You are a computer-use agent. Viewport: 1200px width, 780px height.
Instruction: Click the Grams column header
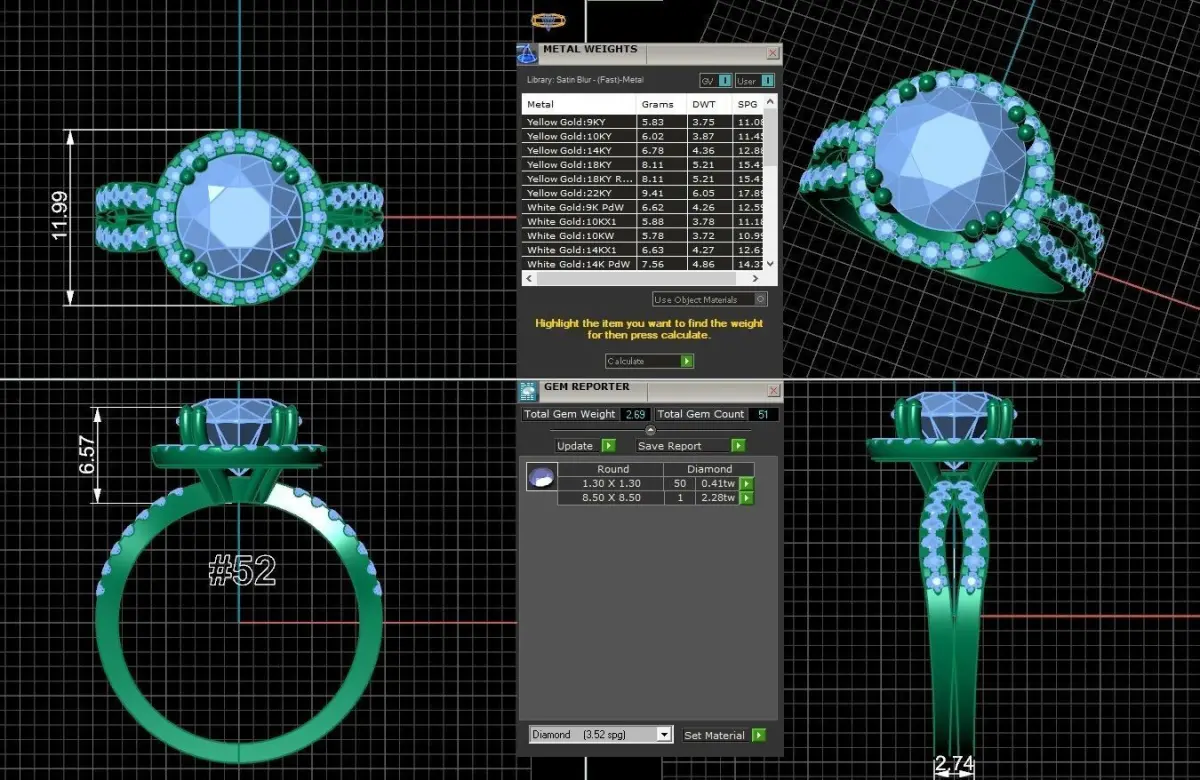(661, 104)
